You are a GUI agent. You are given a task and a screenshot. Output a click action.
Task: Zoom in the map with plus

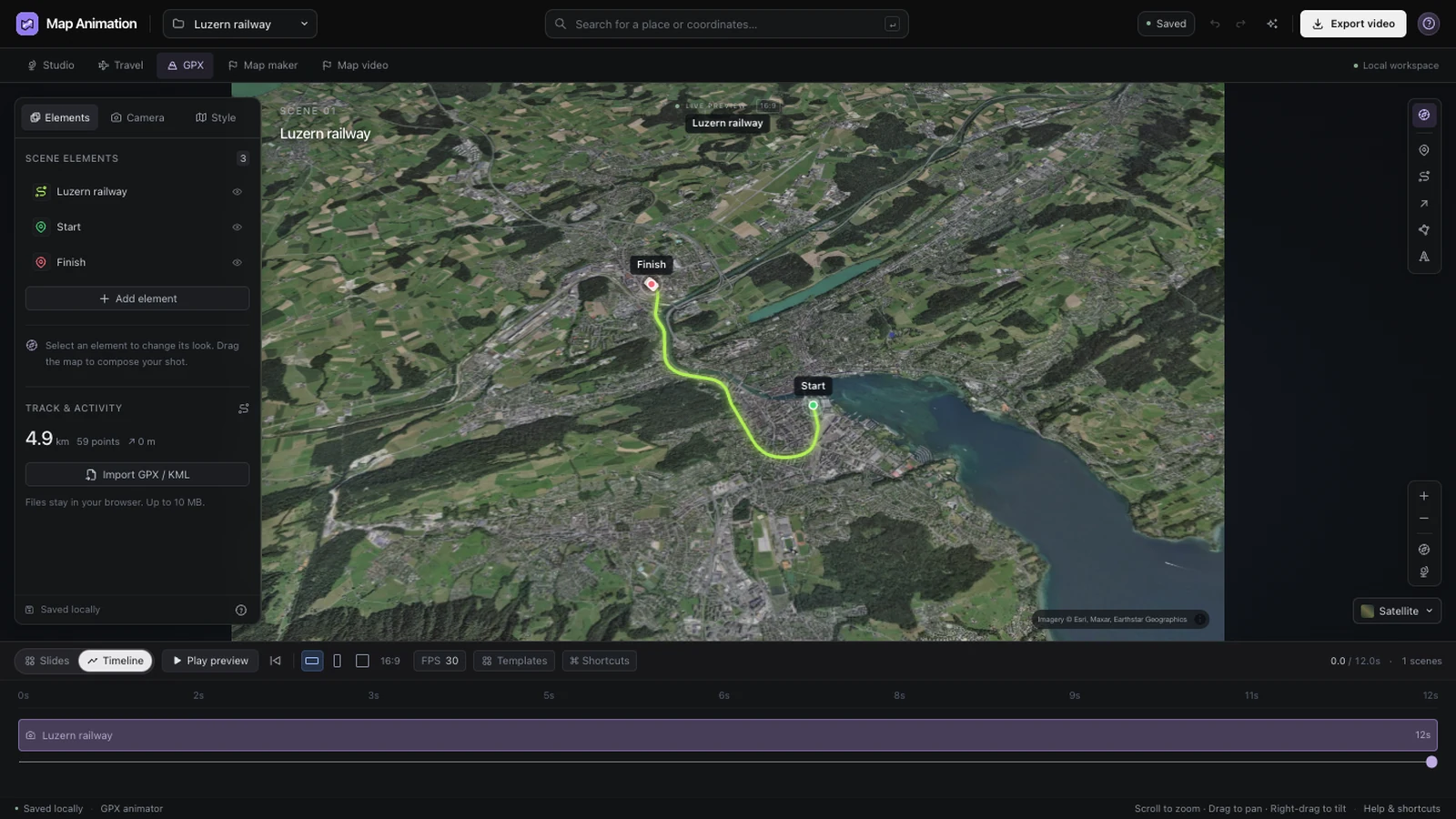click(x=1424, y=496)
